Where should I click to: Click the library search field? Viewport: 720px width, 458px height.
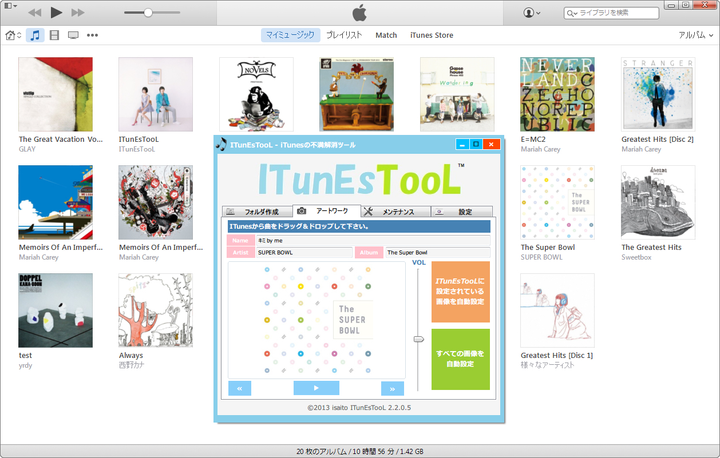611,13
